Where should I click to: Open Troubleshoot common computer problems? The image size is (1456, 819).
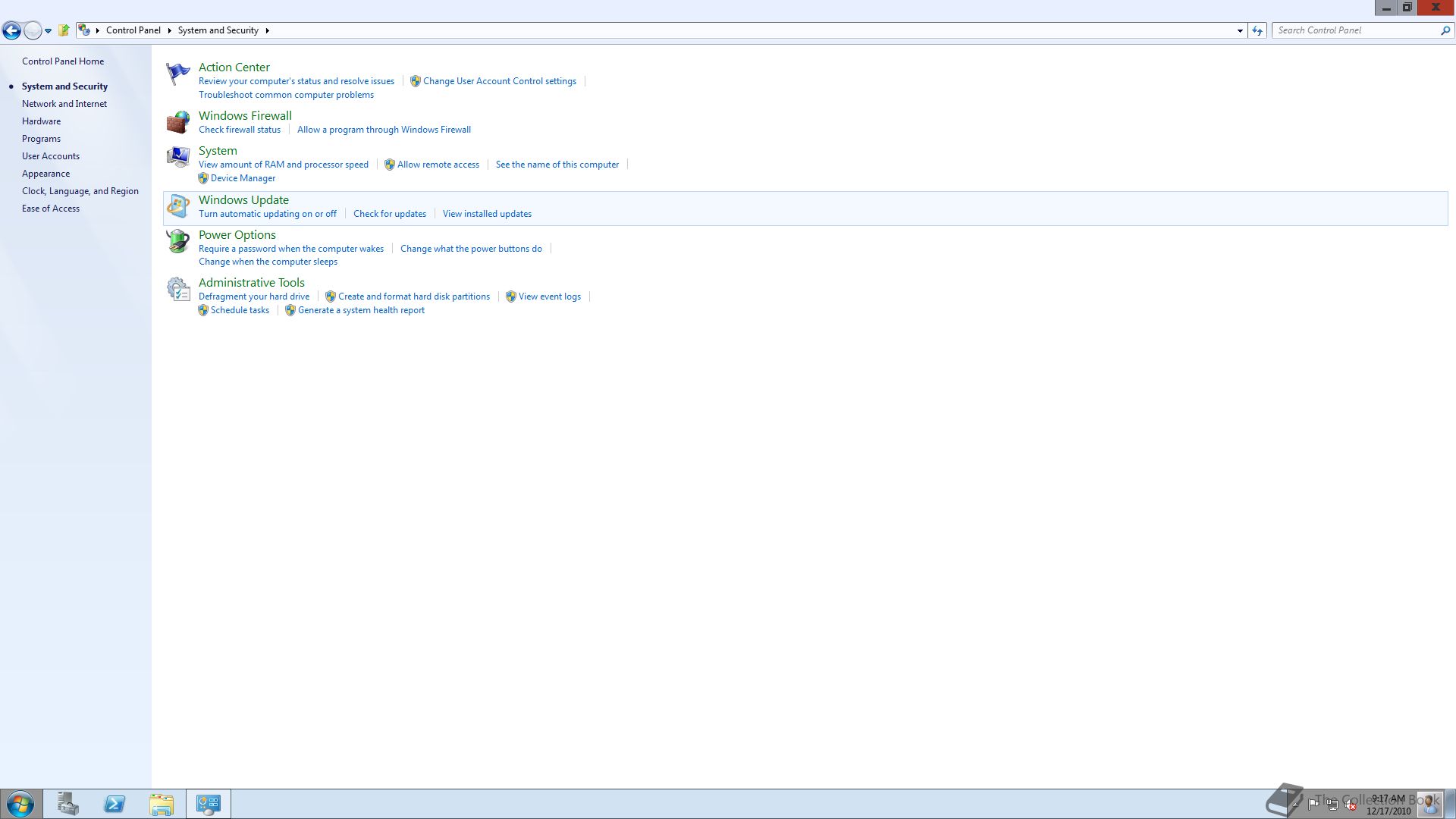point(286,95)
